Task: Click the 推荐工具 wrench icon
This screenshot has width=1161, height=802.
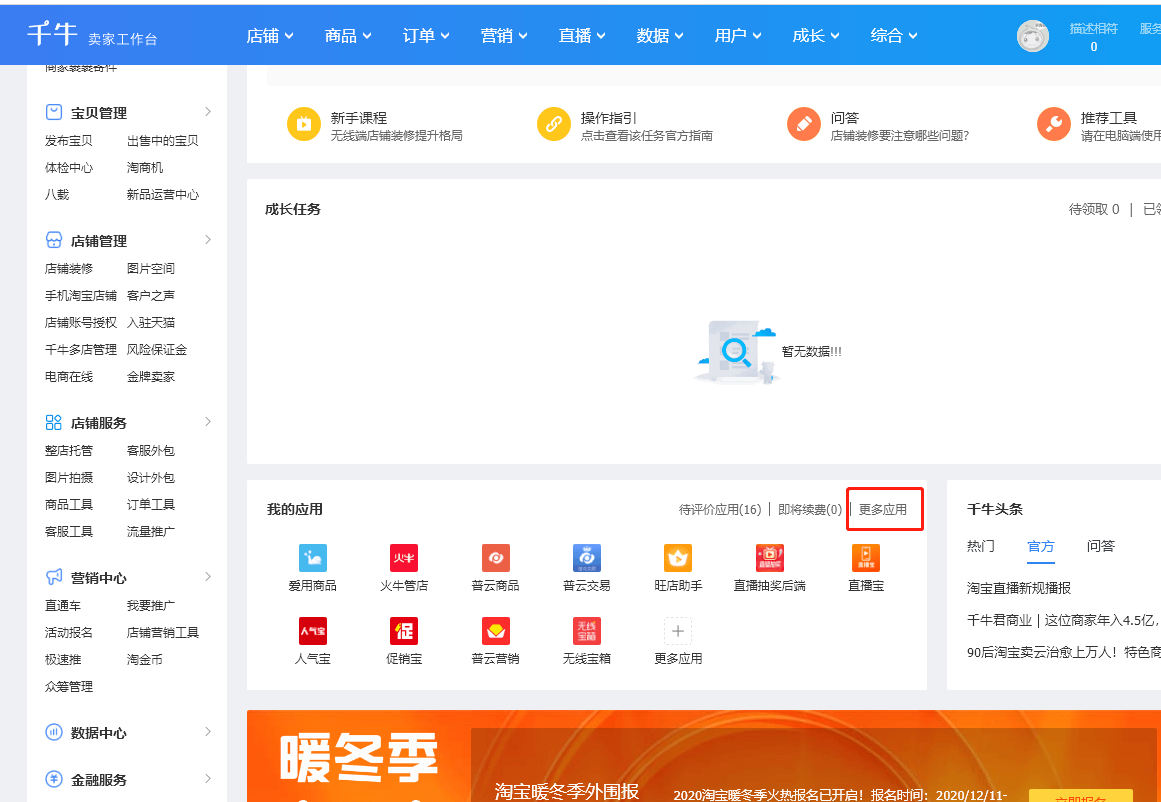Action: coord(1054,124)
